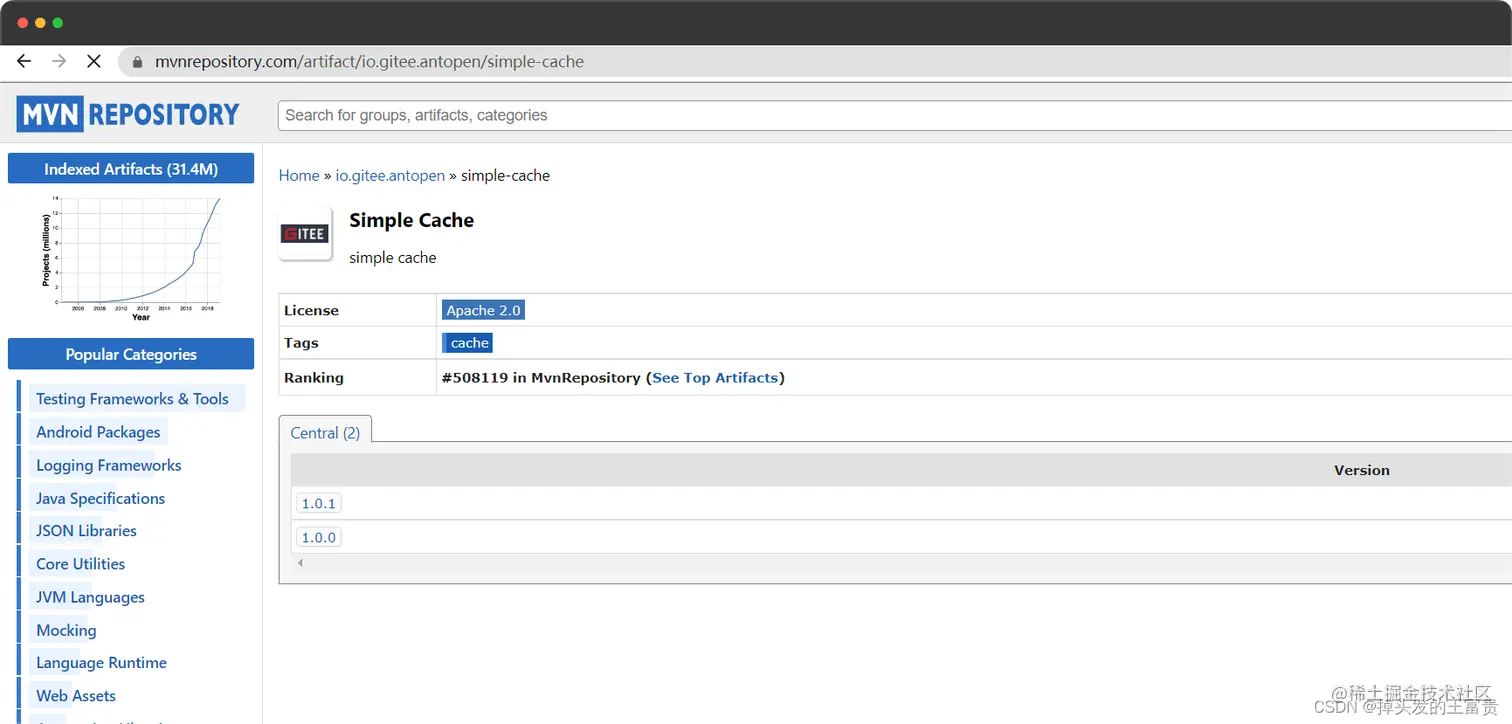
Task: Click the padlock site info icon
Action: coord(138,62)
